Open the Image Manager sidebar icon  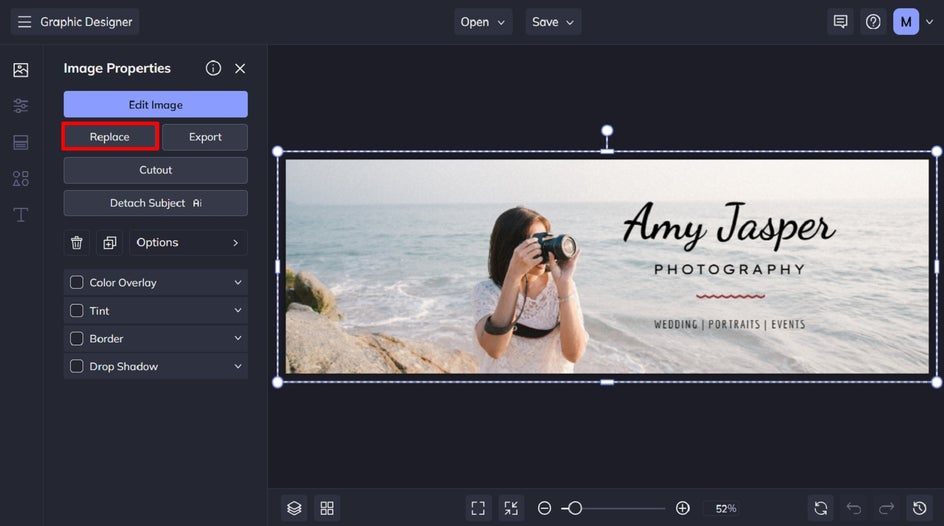[20, 70]
